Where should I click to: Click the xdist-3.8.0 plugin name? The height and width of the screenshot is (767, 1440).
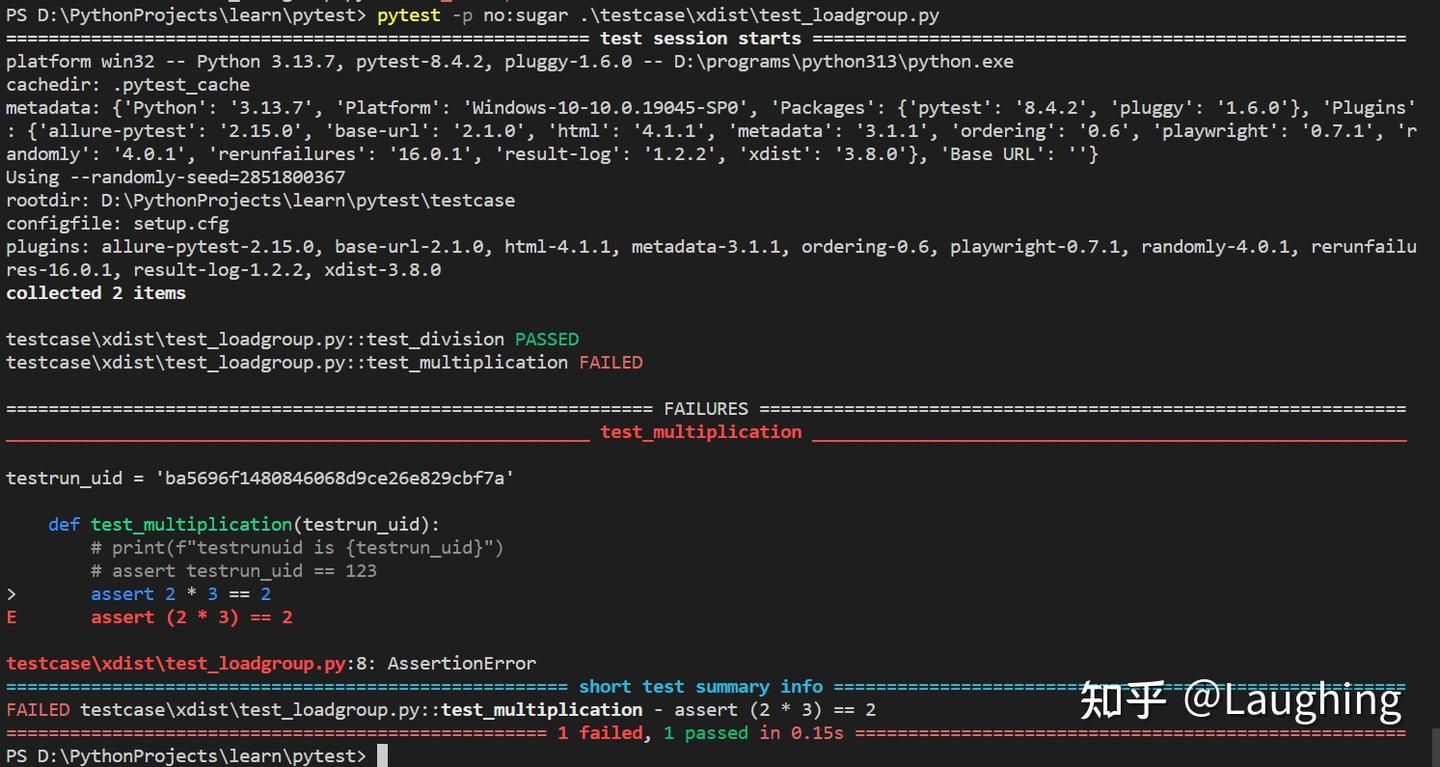[x=385, y=269]
